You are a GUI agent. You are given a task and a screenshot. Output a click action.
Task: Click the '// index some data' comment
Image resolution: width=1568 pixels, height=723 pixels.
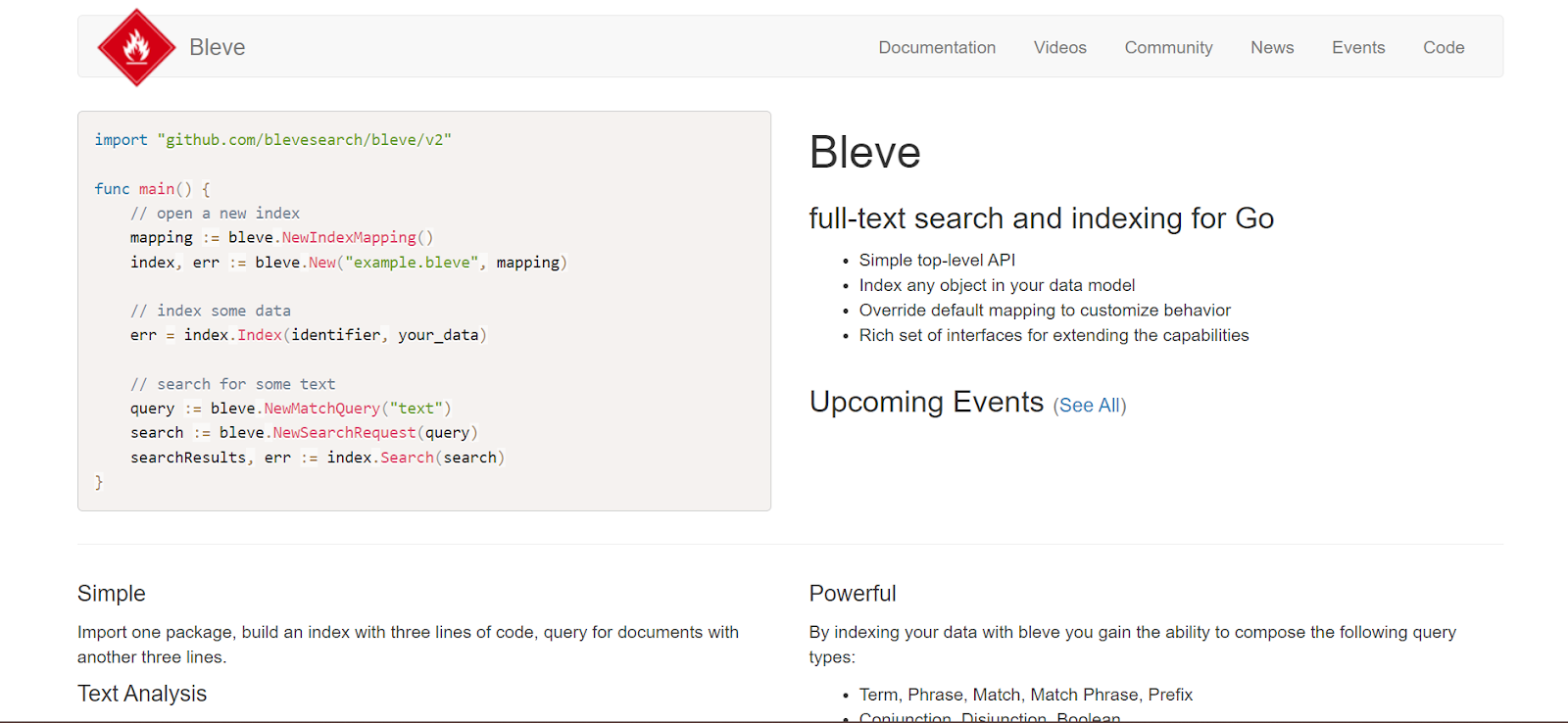211,311
